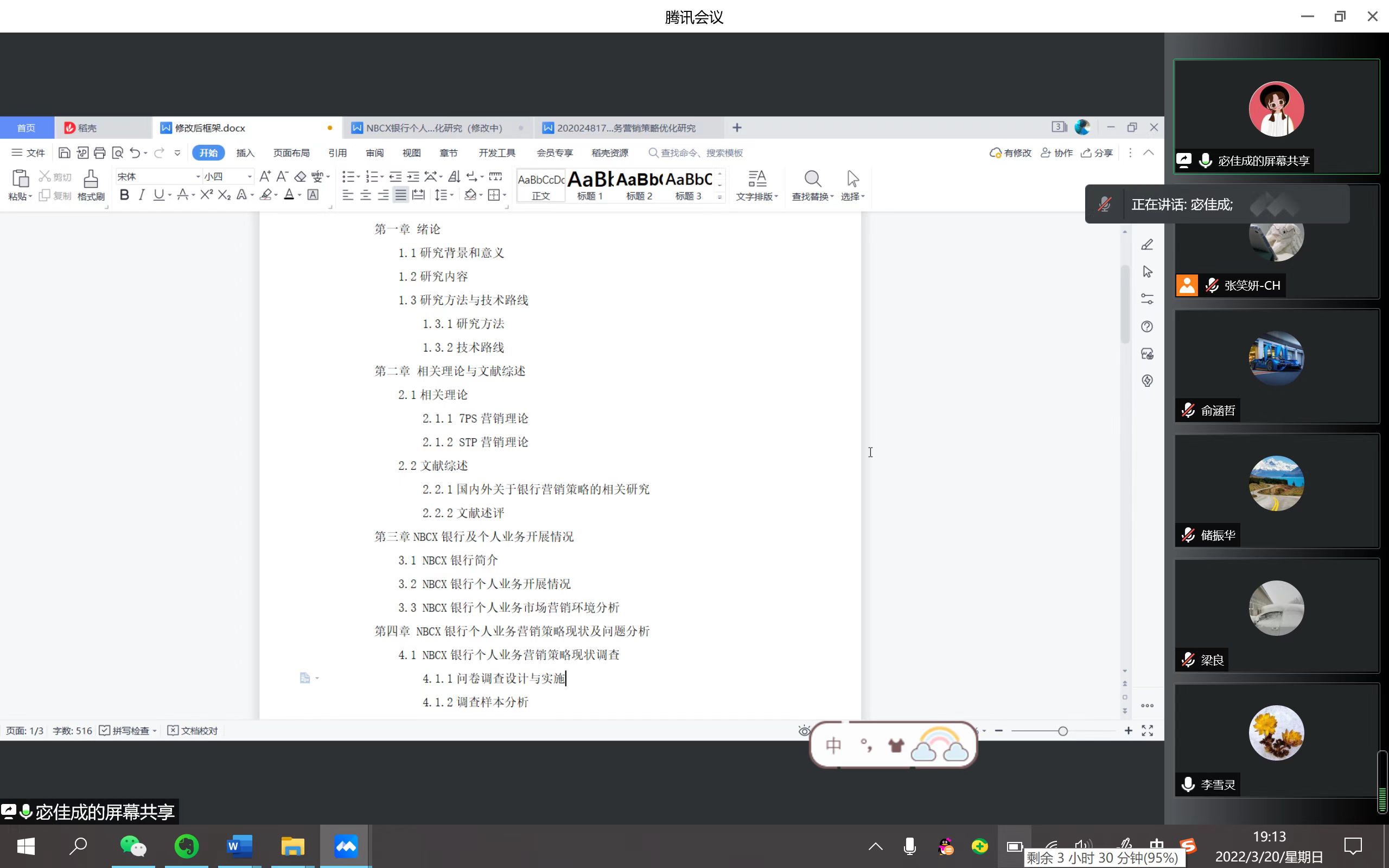This screenshot has height=868, width=1389.
Task: Apply the Heading 1 (标题 1) style
Action: click(590, 185)
